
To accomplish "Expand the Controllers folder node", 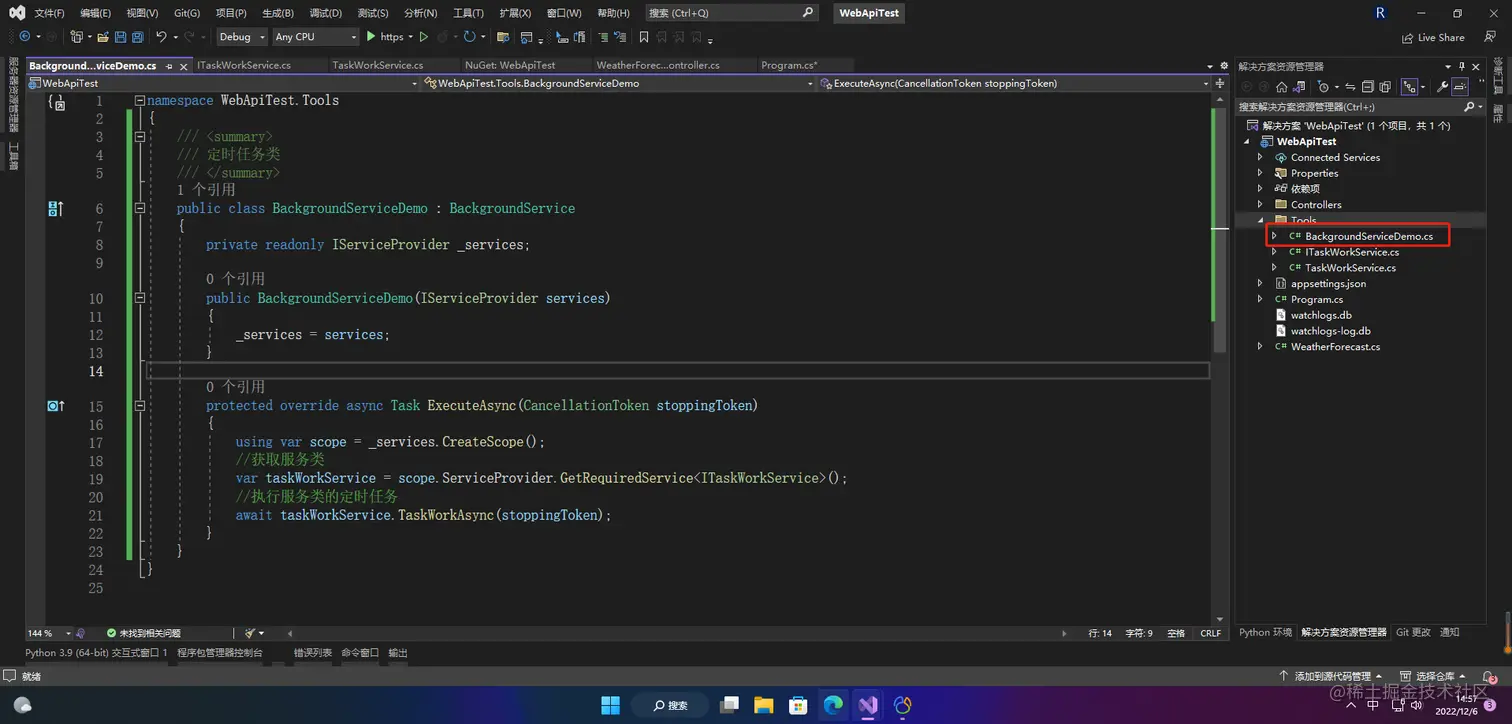I will point(1260,204).
